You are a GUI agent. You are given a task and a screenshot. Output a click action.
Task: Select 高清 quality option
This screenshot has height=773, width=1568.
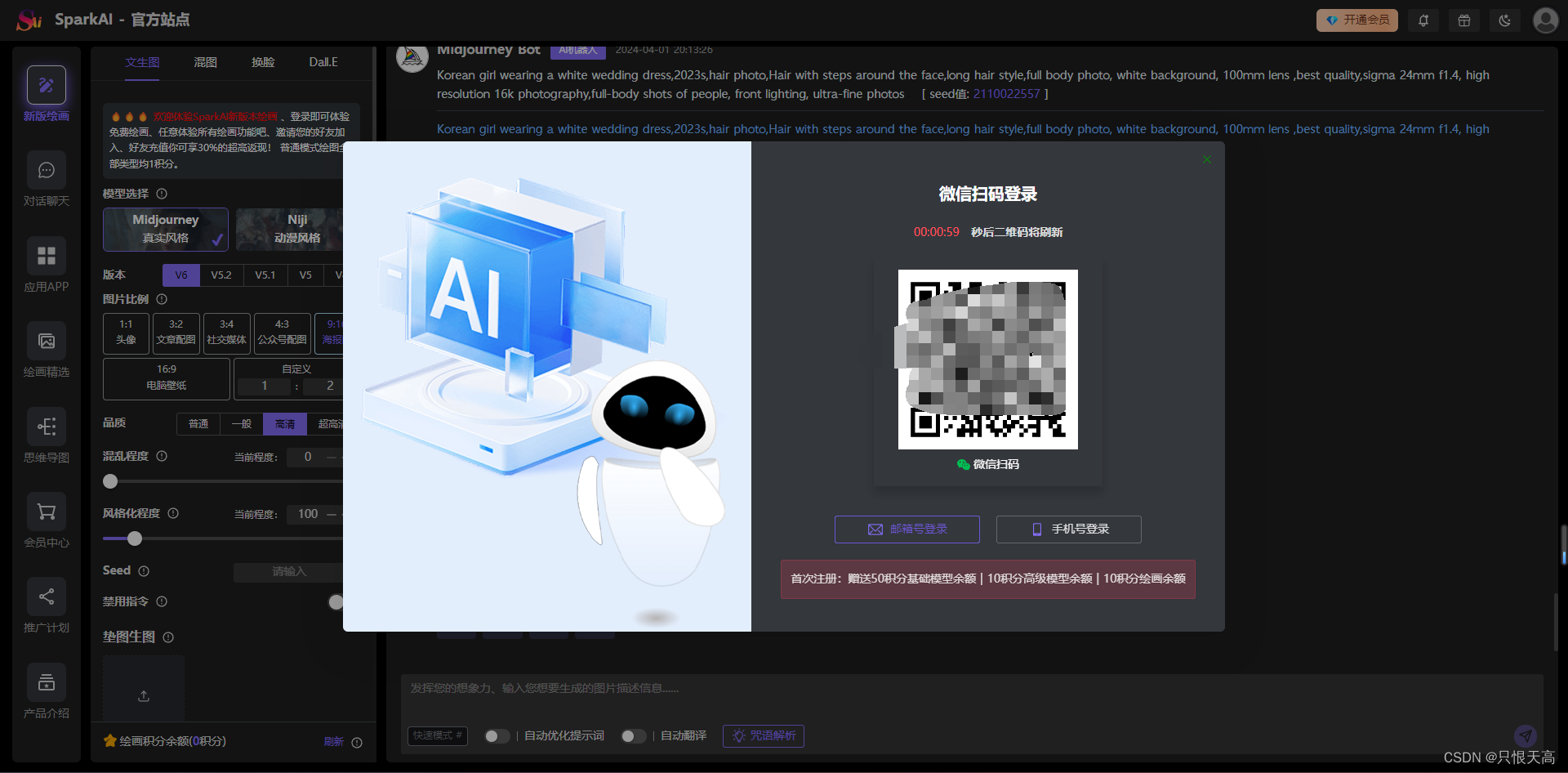(285, 424)
